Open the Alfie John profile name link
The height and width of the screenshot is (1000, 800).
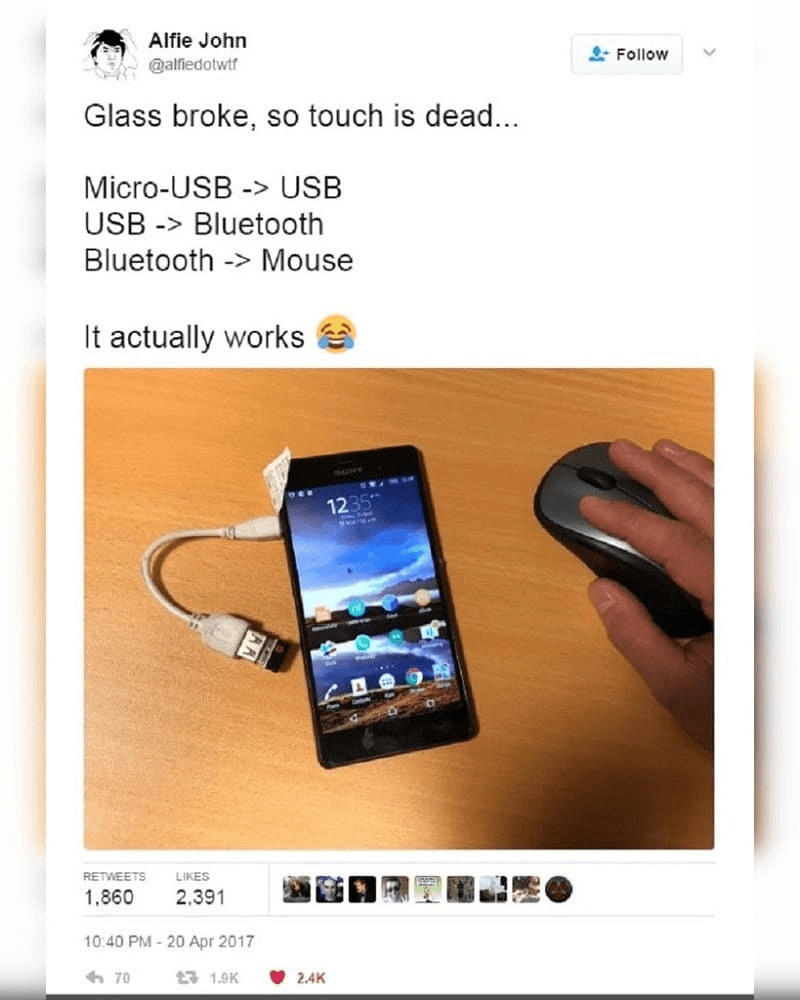197,41
